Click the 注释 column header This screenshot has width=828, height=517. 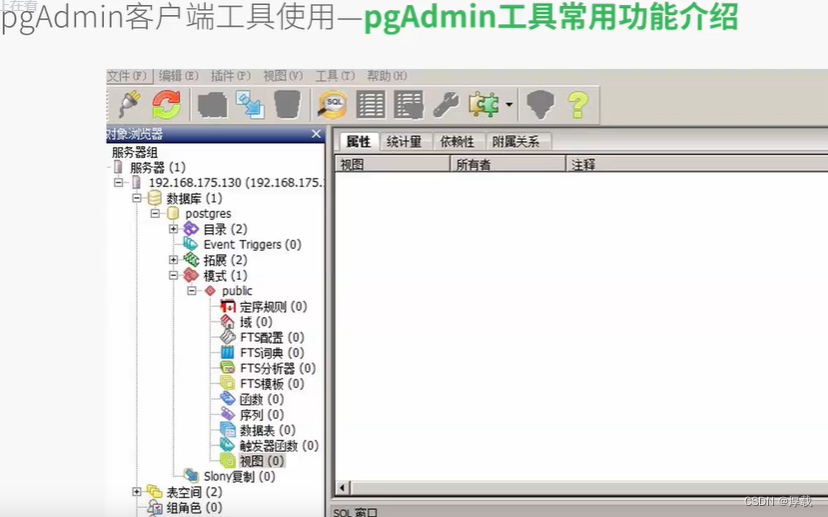697,164
